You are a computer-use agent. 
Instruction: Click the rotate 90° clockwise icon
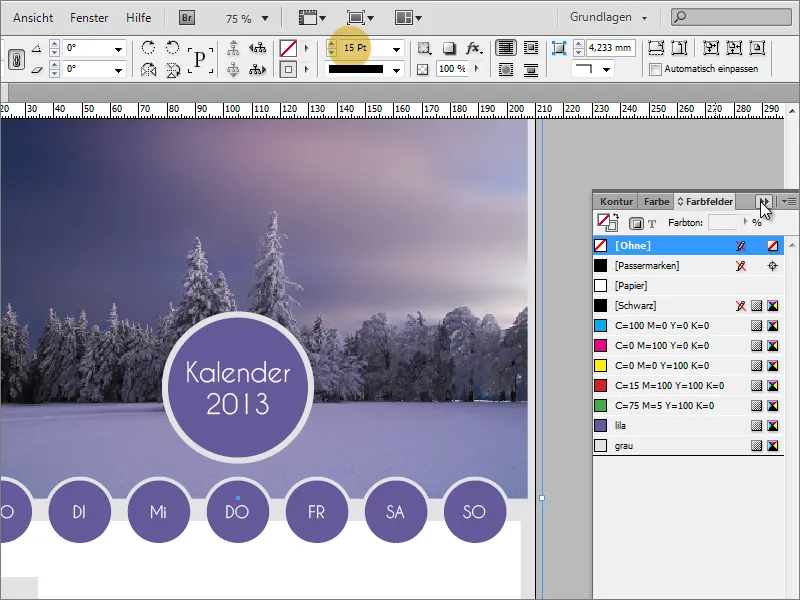point(149,48)
